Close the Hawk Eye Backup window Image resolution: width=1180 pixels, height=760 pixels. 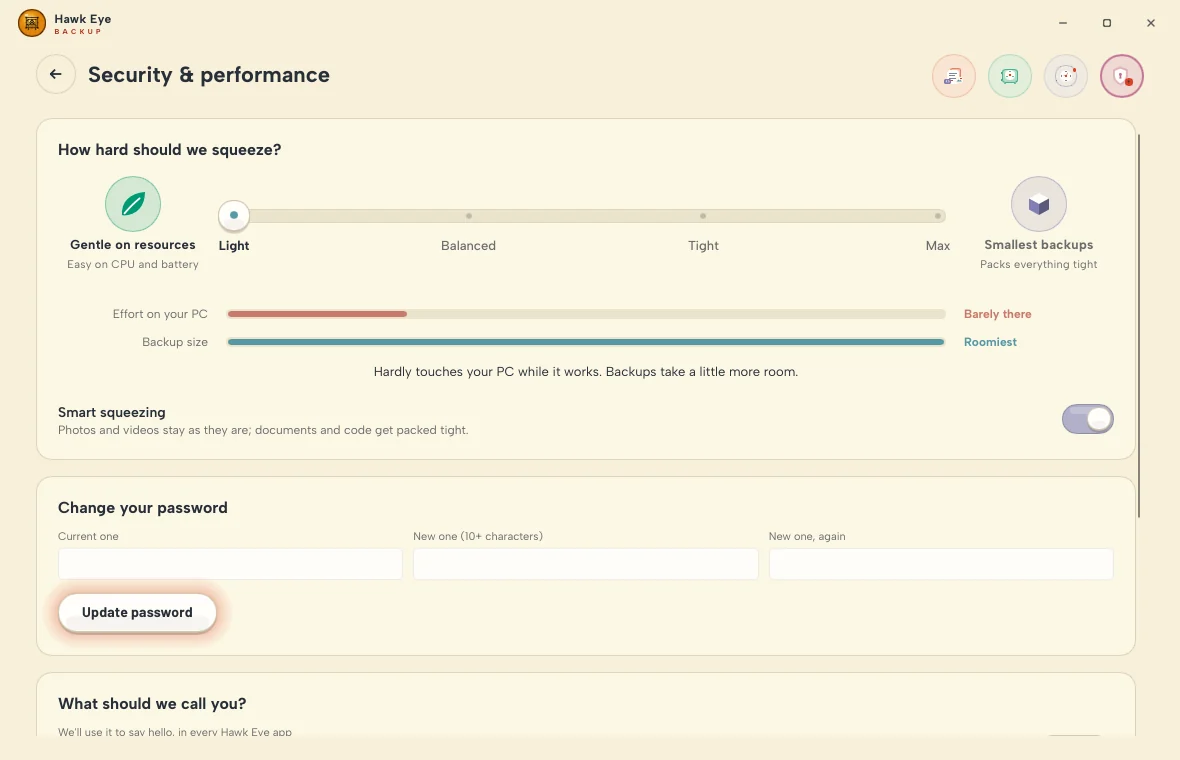(x=1151, y=23)
